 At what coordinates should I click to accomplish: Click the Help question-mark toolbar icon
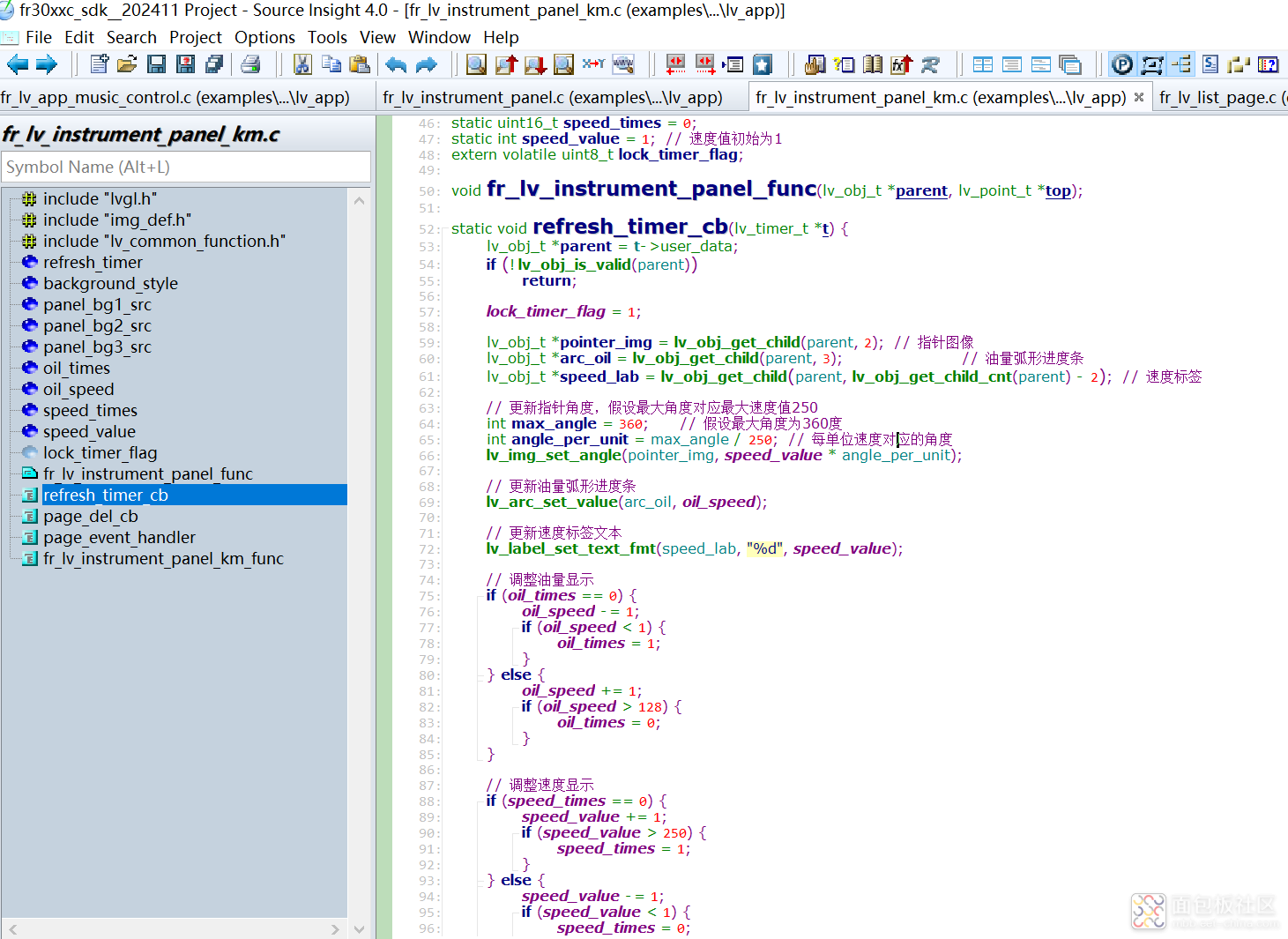[1269, 64]
